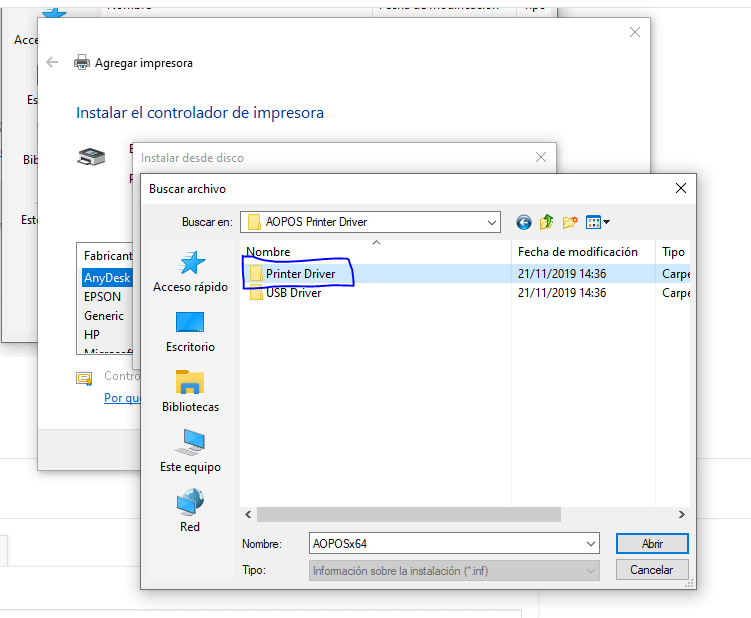Select the Printer Driver folder
Viewport: 751px width, 618px height.
[300, 274]
